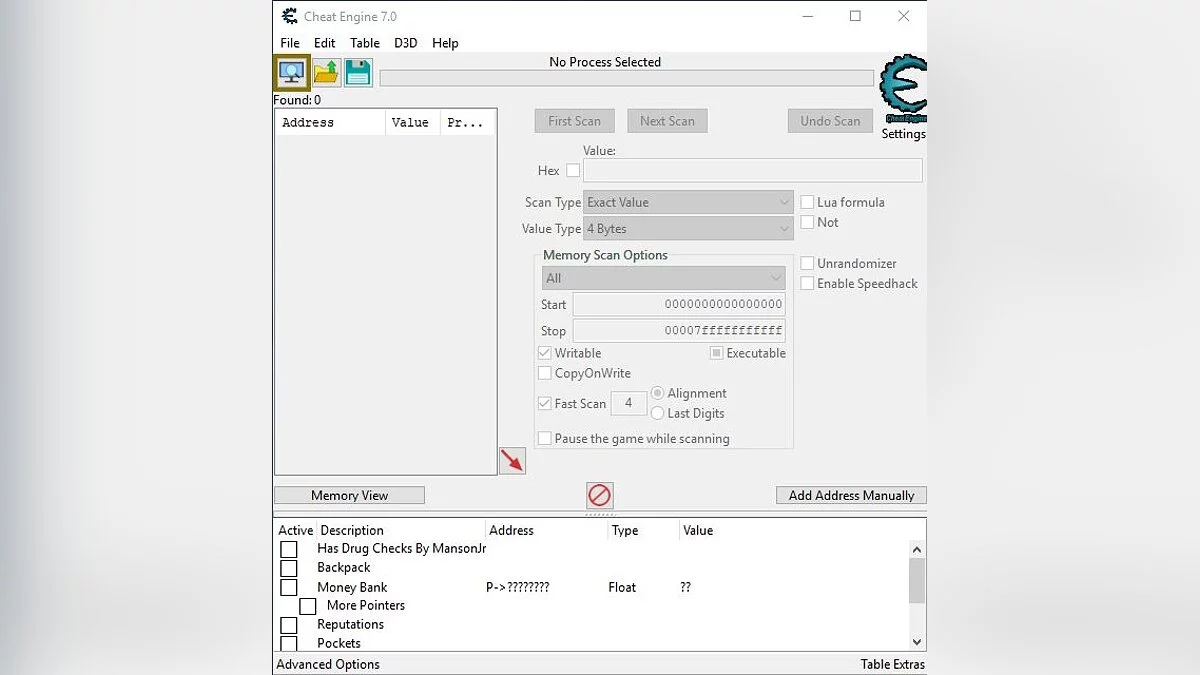Expand the Memory Scan Options region selector
Screen dimensions: 1200x675
(663, 277)
